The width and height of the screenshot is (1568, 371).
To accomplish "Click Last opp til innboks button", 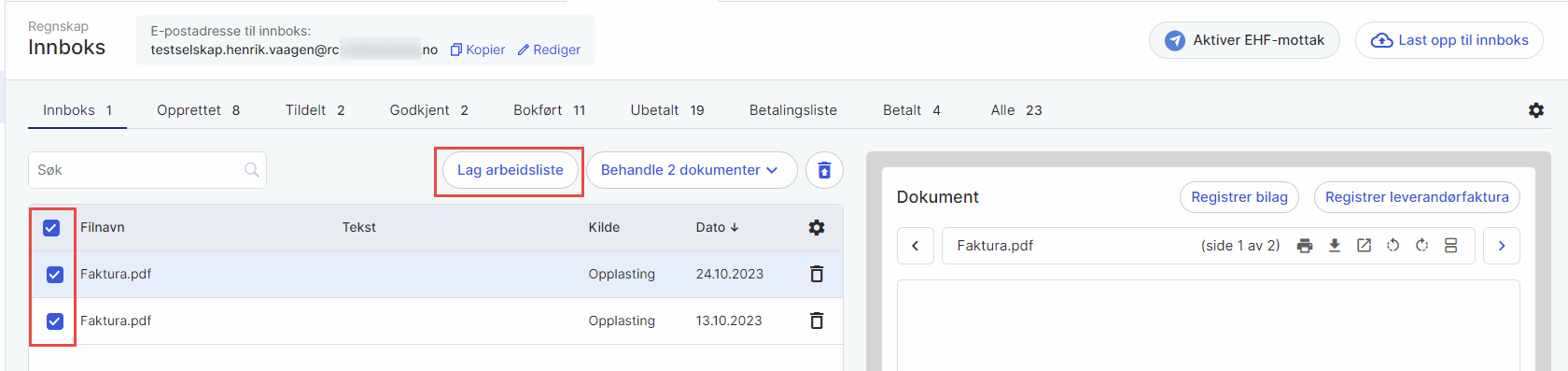I will pos(1449,40).
